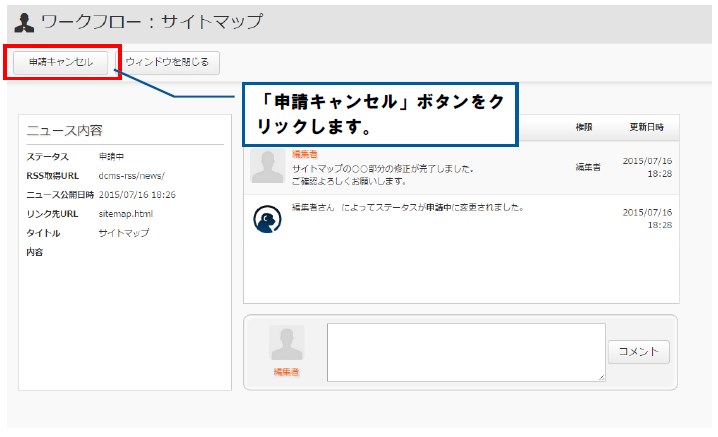Image resolution: width=718 pixels, height=437 pixels.
Task: Click the comment text サイトマップの○○部分の修正
Action: pos(383,169)
